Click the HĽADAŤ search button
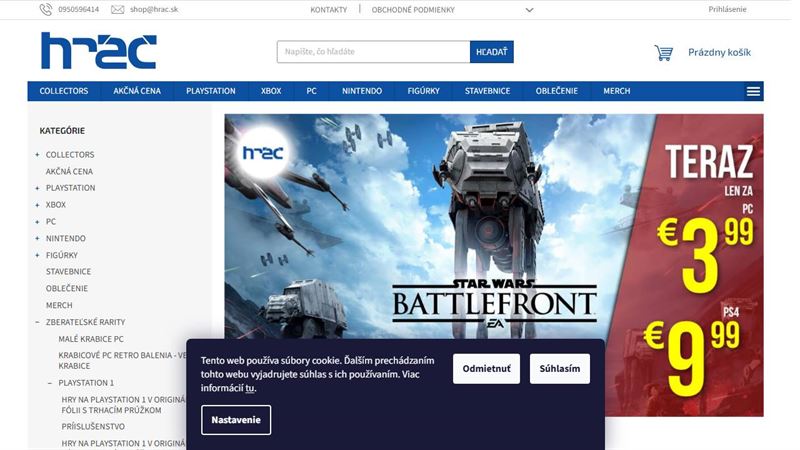800x450 pixels. (x=491, y=52)
